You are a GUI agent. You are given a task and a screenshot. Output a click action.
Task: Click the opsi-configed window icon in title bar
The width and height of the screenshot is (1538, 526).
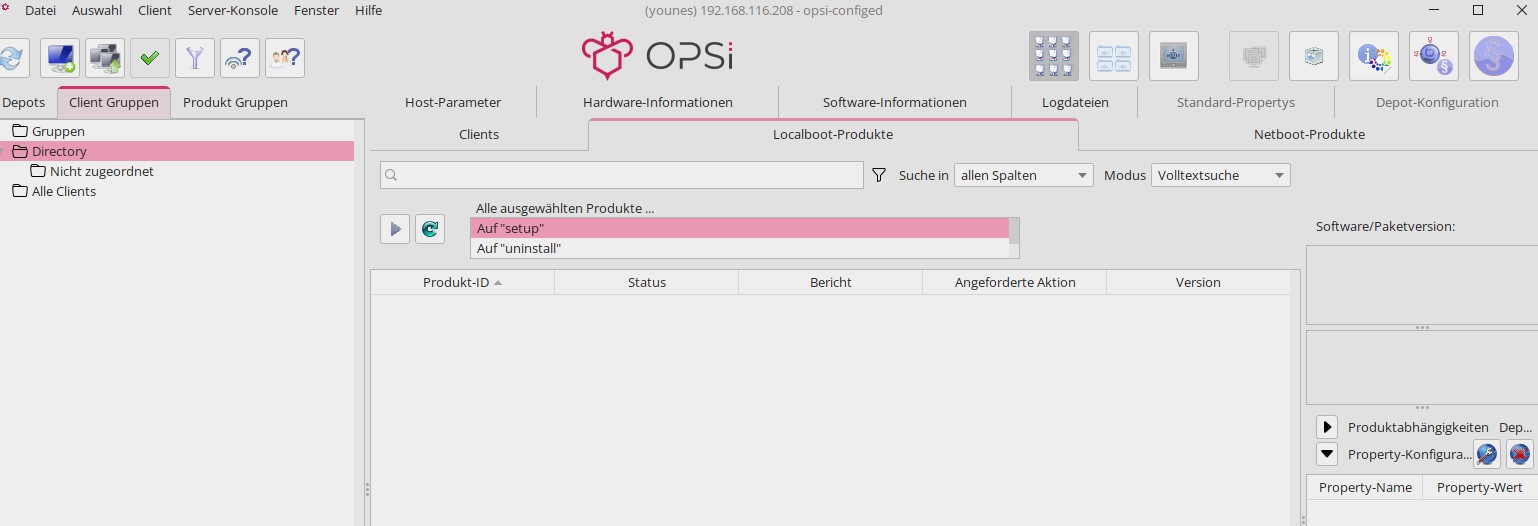pyautogui.click(x=6, y=8)
